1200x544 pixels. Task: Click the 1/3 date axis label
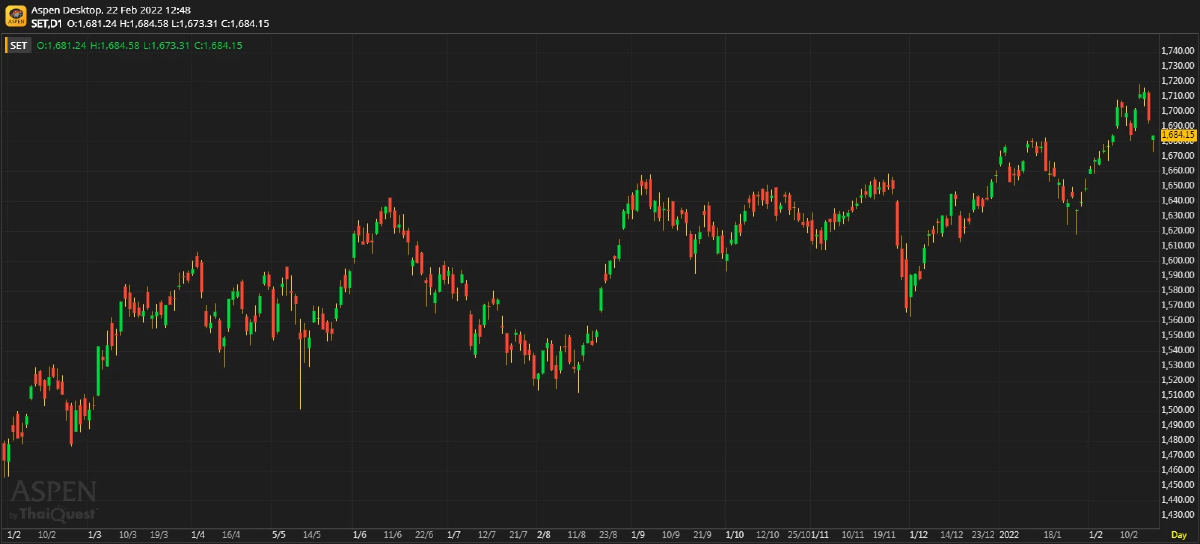[95, 536]
